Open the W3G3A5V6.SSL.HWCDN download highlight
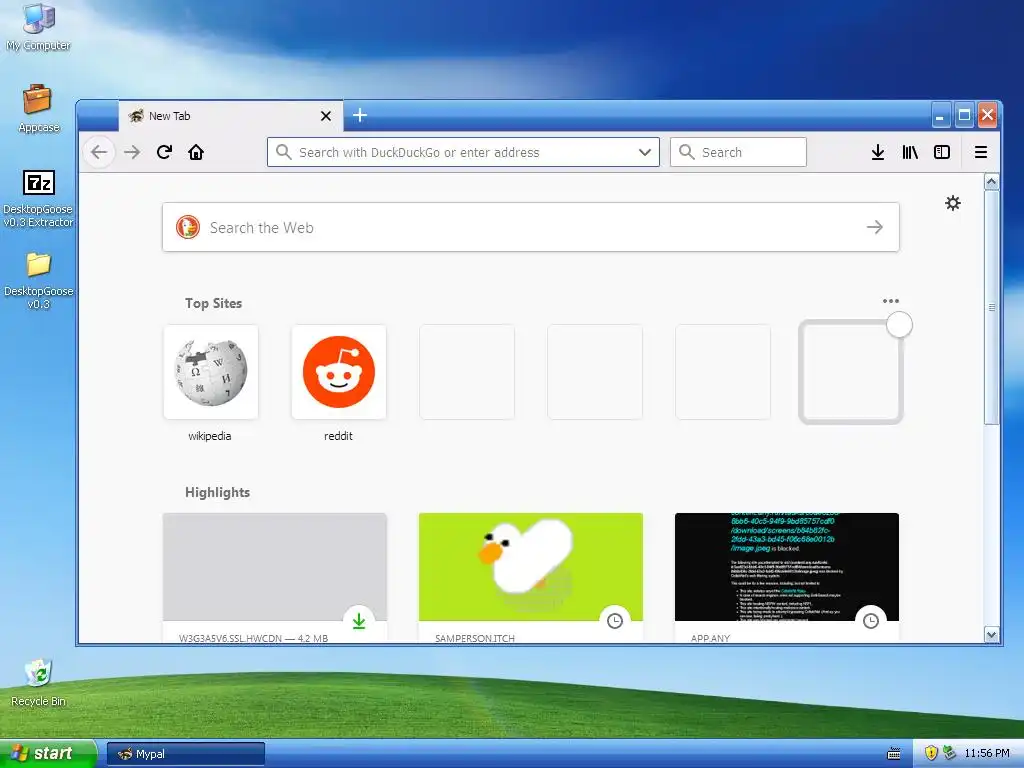The height and width of the screenshot is (768, 1024). pyautogui.click(x=275, y=578)
